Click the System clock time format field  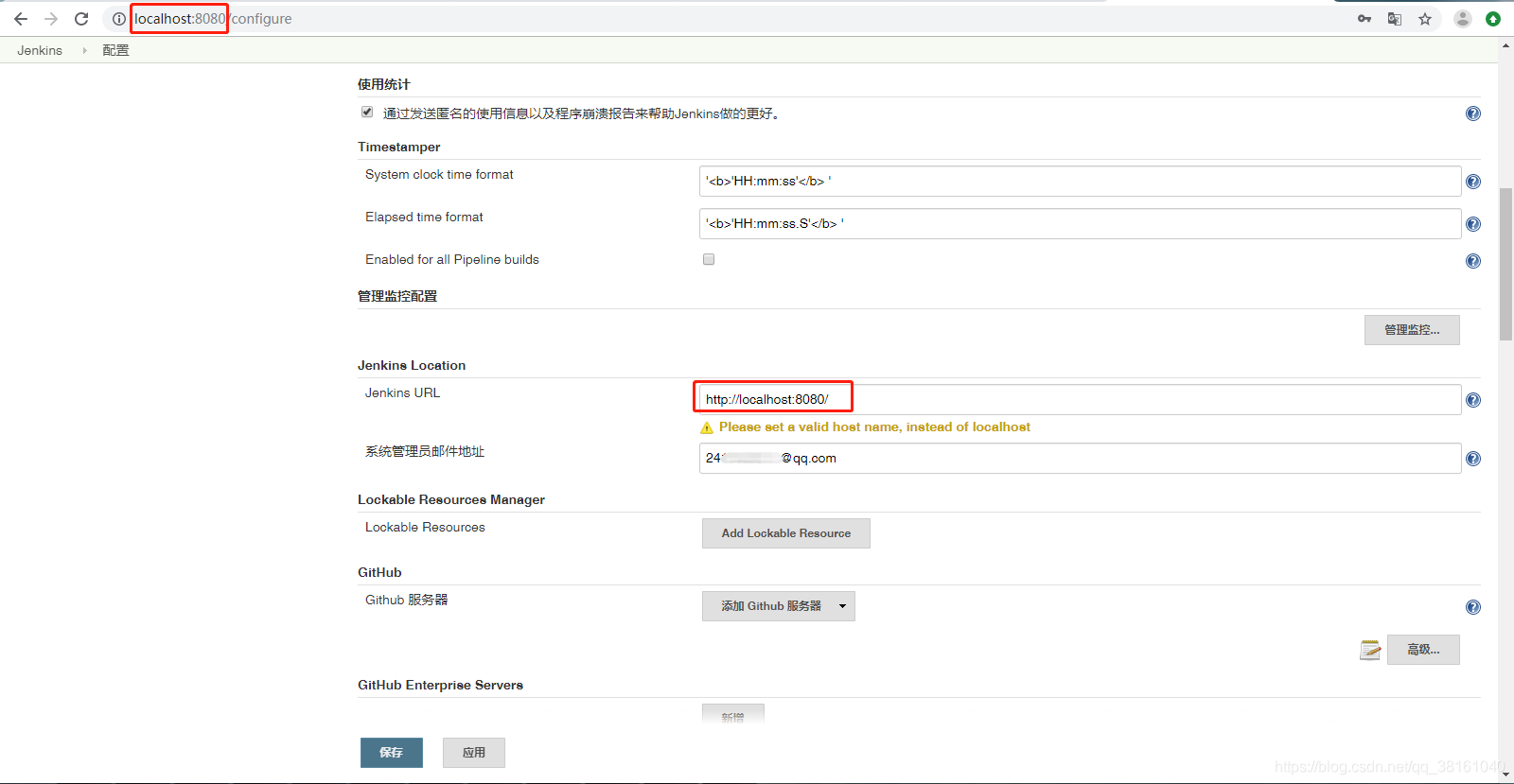1081,182
